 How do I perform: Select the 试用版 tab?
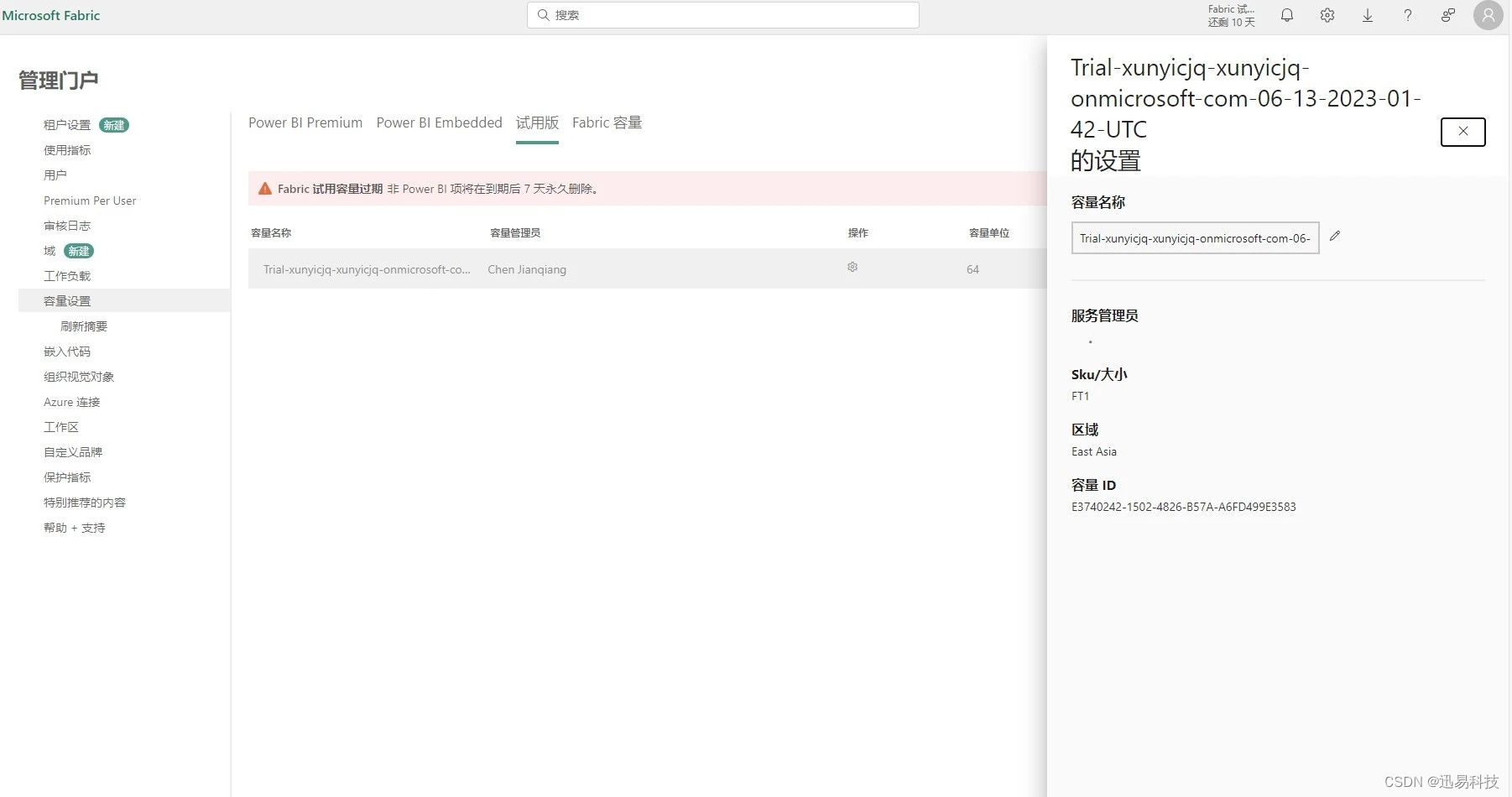[x=537, y=122]
